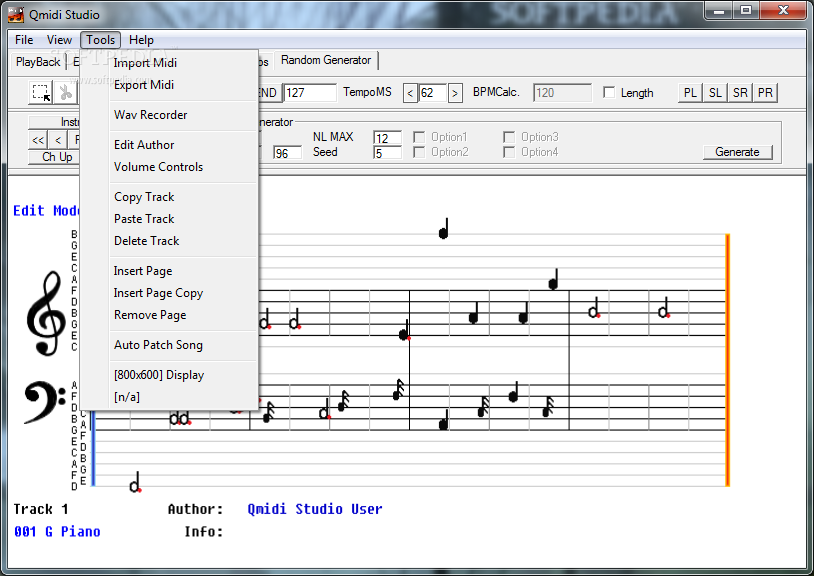The image size is (814, 576).
Task: Open the Help menu
Action: point(141,40)
